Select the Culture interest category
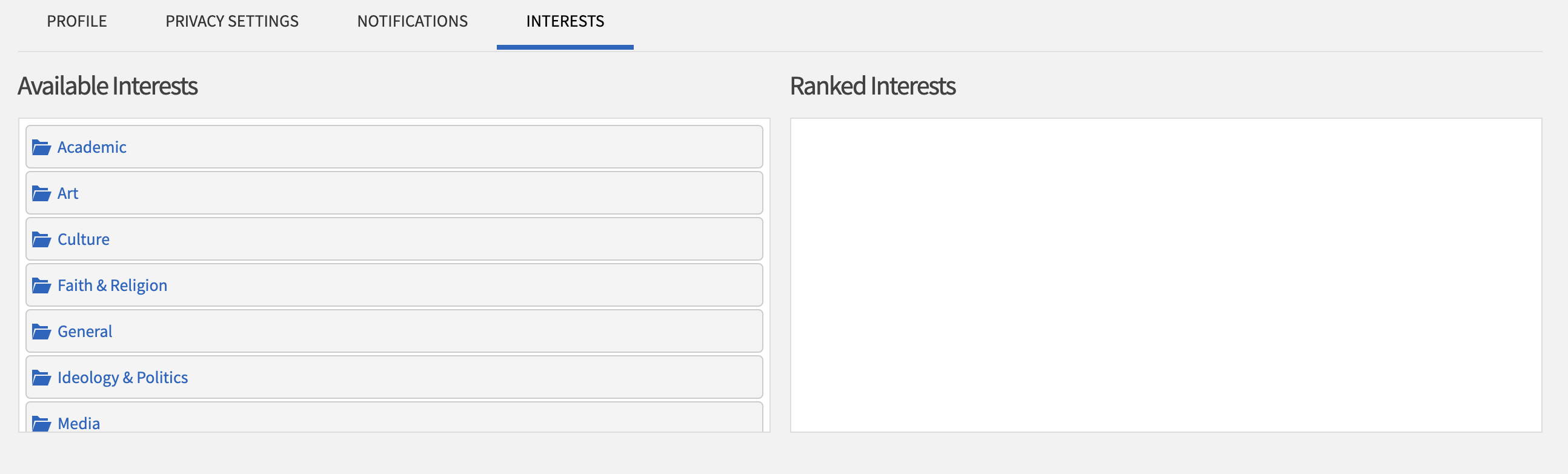1568x474 pixels. click(84, 239)
